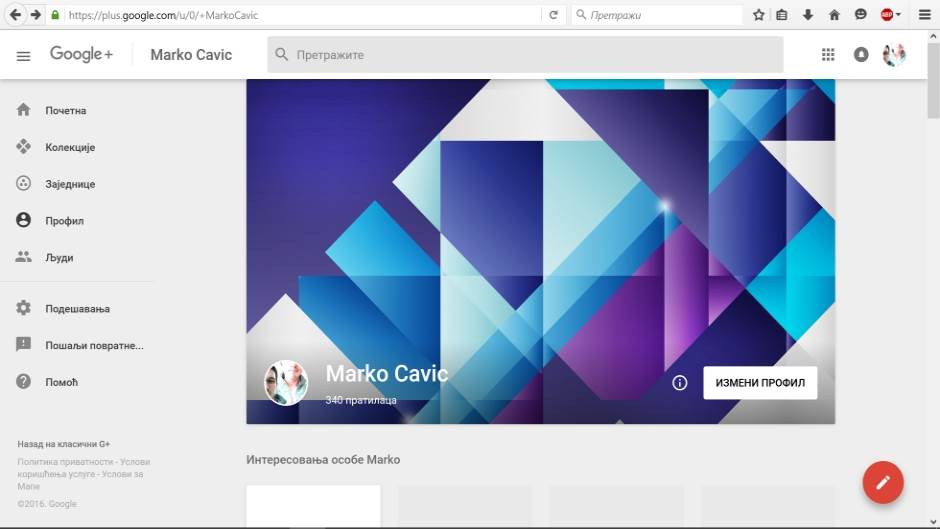
Task: Open profile info circle icon on cover
Action: tap(680, 383)
